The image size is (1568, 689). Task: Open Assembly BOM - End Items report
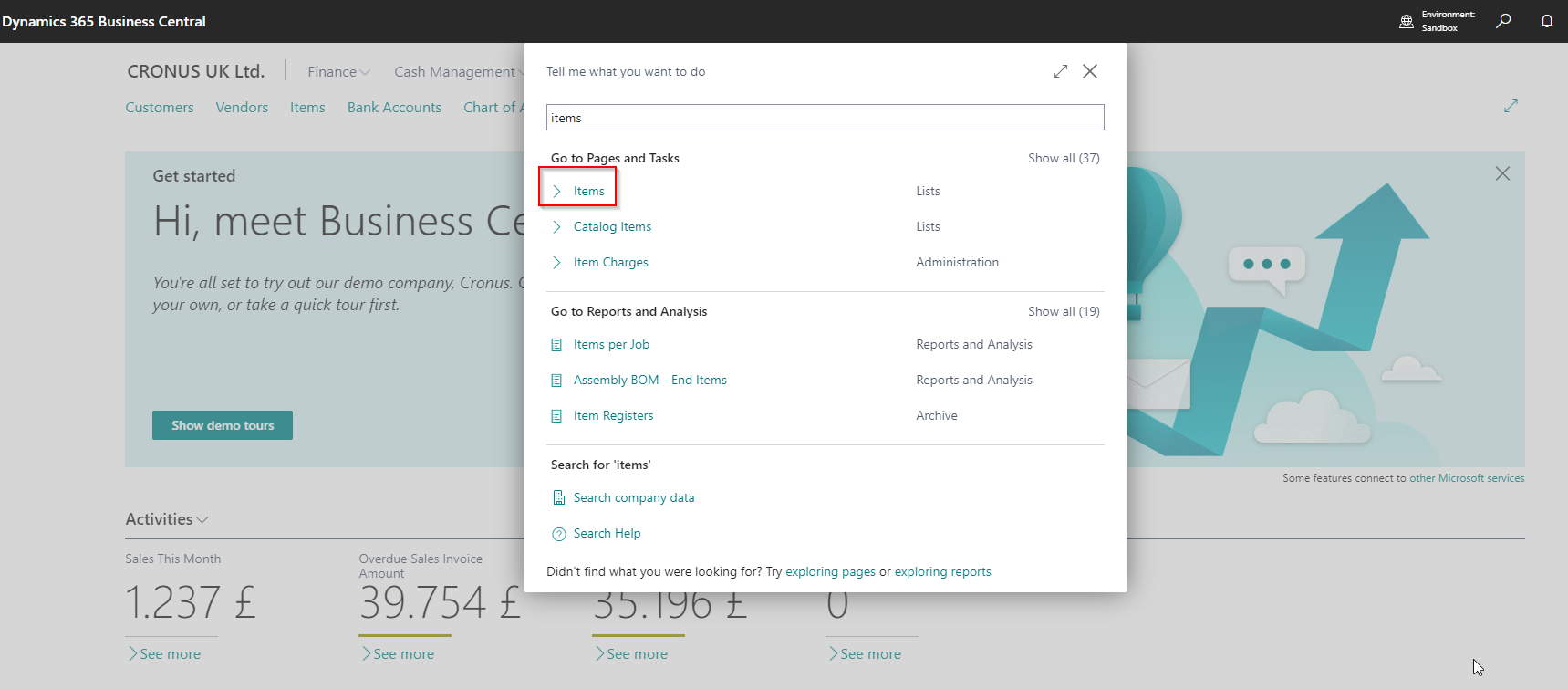649,380
